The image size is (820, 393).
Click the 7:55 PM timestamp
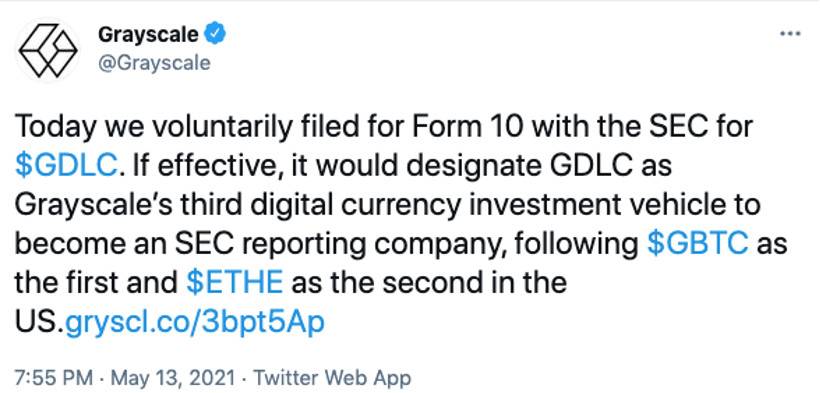[54, 378]
